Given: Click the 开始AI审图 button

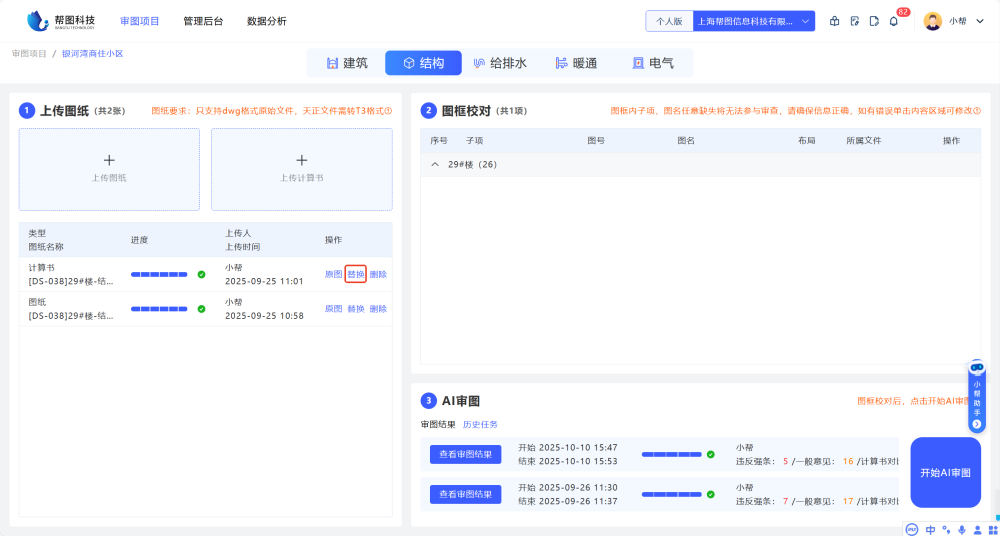Looking at the screenshot, I should [945, 472].
